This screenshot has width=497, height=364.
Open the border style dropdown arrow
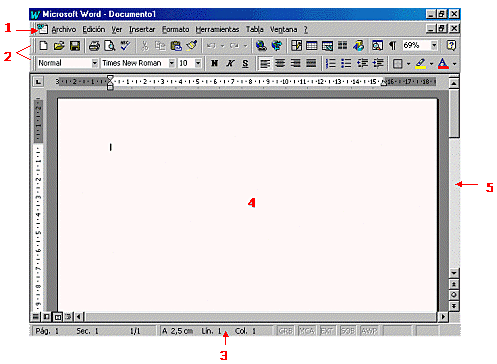pos(408,63)
